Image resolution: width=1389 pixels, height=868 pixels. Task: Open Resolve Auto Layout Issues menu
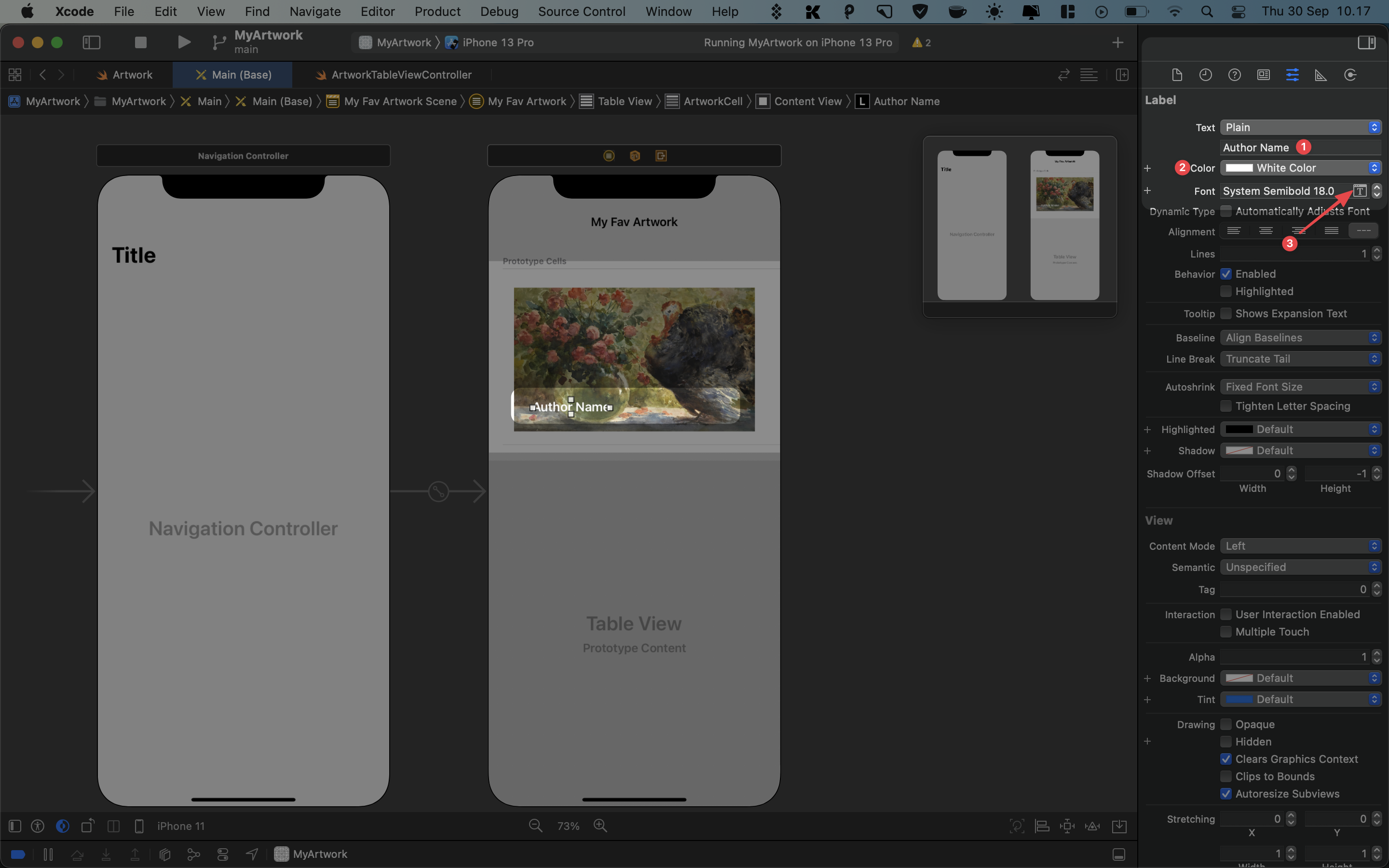[1092, 826]
